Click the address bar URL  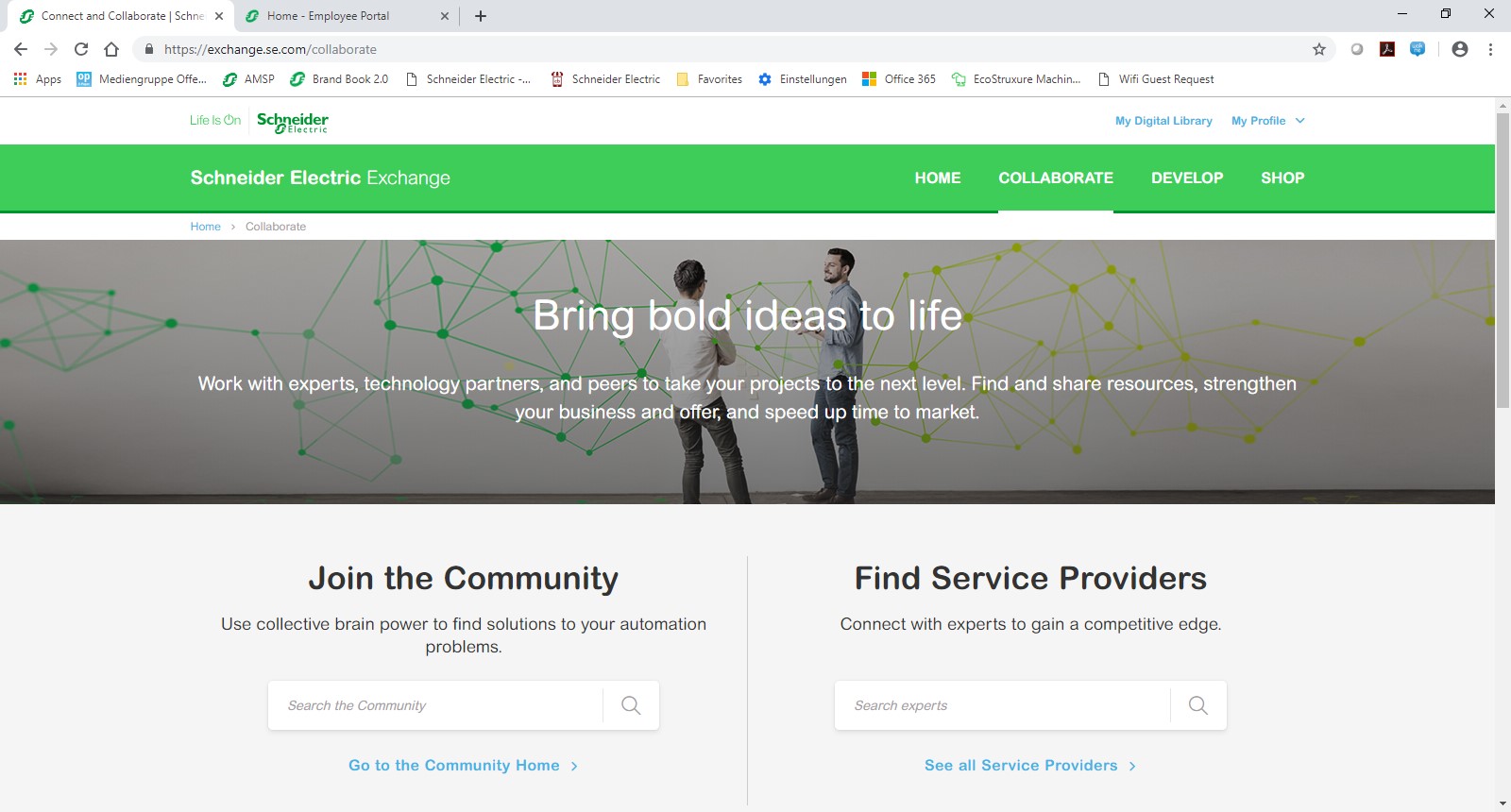(270, 49)
